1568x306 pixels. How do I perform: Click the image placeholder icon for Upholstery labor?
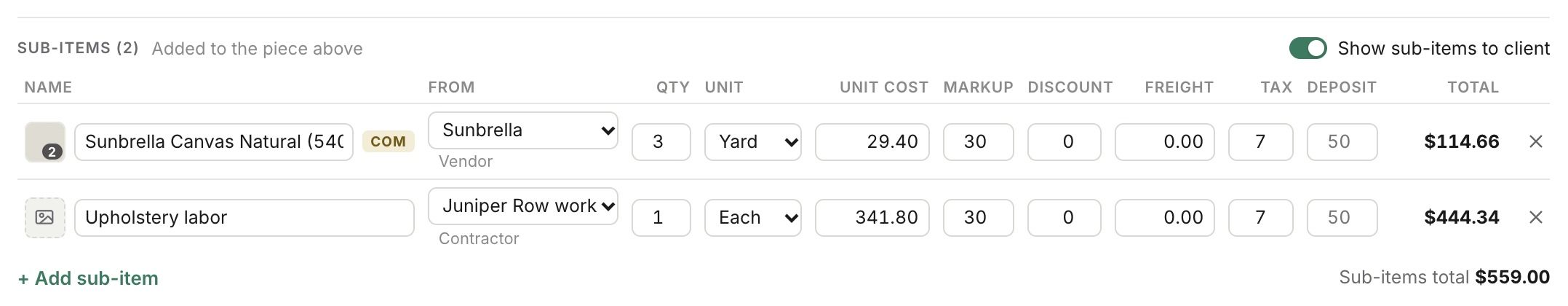pos(45,217)
